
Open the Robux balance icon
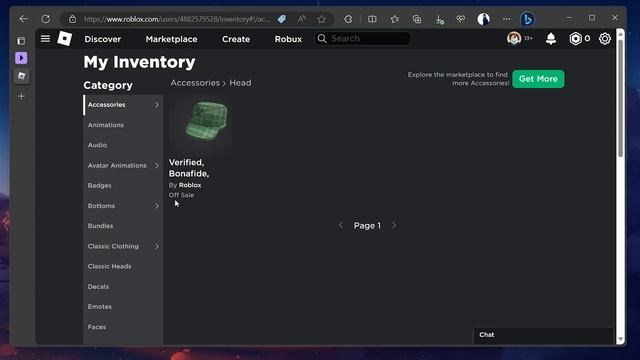click(575, 39)
